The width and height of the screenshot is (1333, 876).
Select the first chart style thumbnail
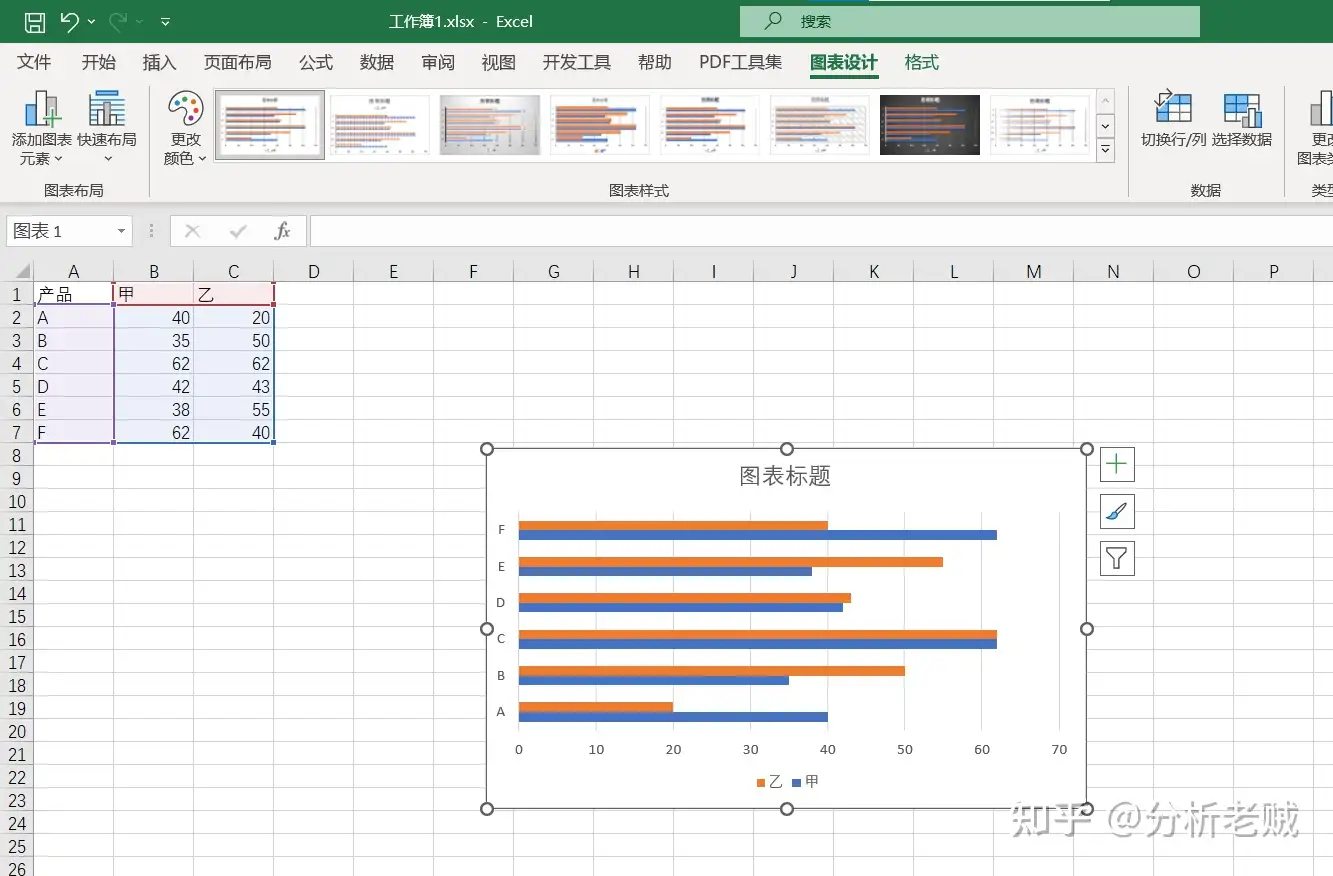click(x=270, y=125)
